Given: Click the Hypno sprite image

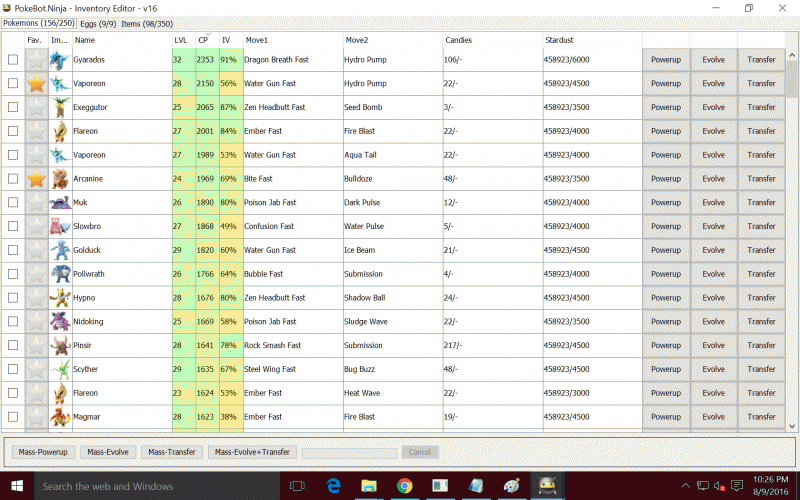Looking at the screenshot, I should (x=60, y=297).
